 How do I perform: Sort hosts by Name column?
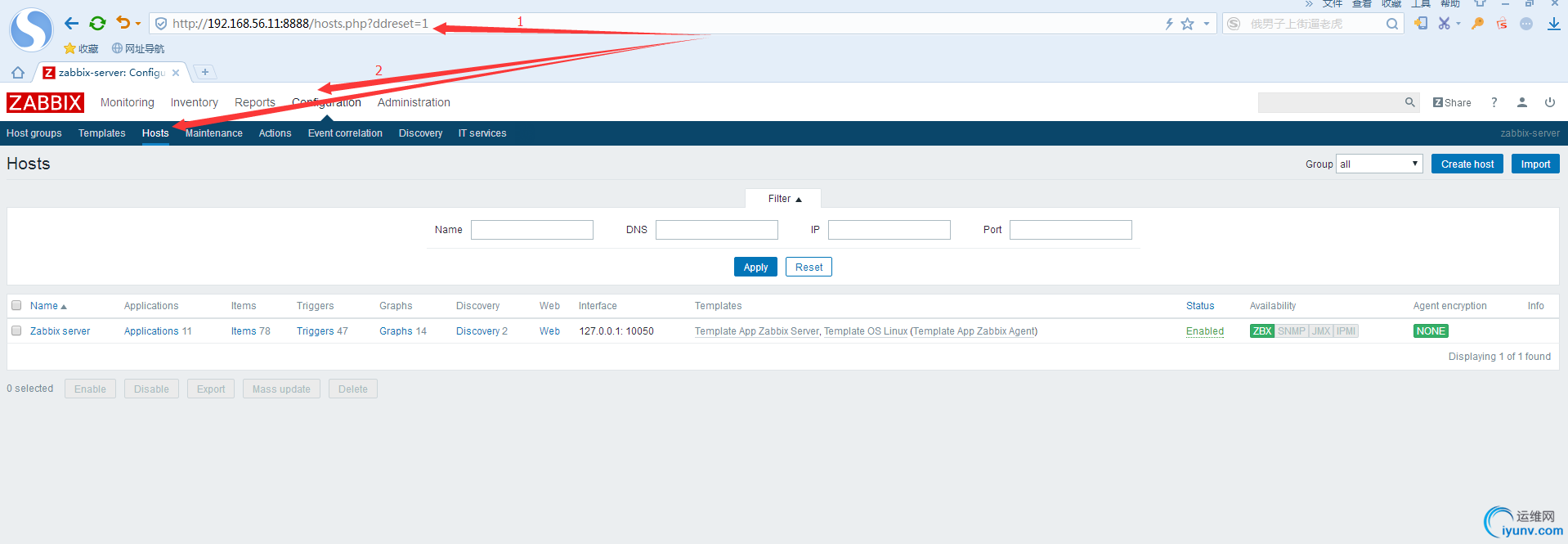48,306
